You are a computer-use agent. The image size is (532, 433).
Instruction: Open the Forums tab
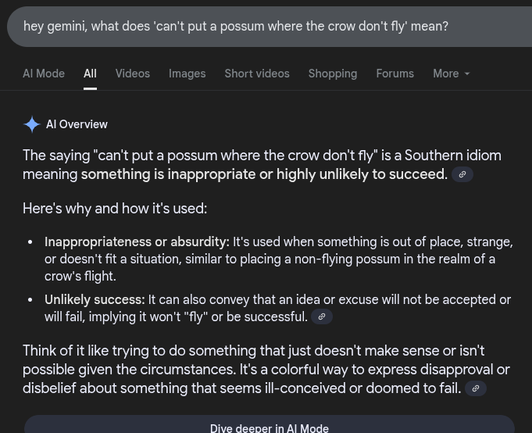click(x=395, y=74)
